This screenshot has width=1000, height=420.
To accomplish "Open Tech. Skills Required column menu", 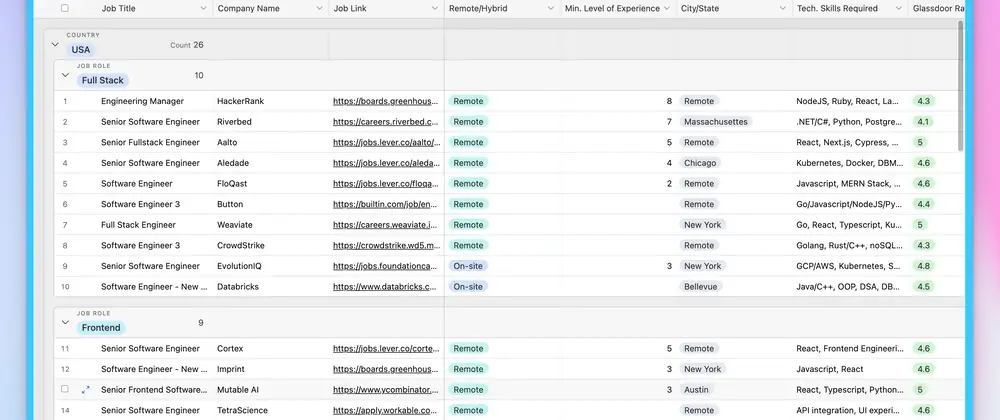I will [899, 9].
